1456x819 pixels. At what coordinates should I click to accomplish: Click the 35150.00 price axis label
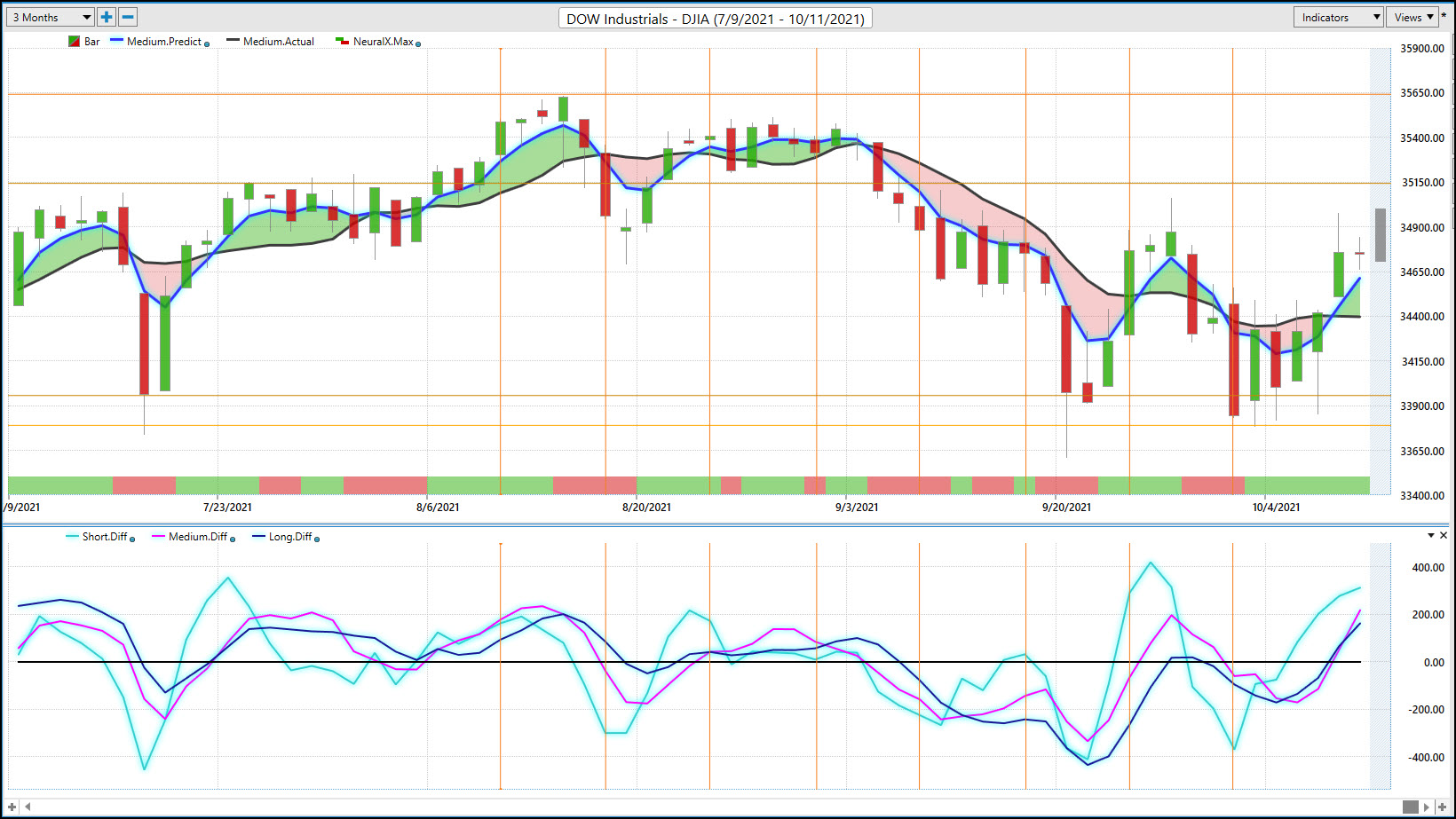(x=1423, y=183)
